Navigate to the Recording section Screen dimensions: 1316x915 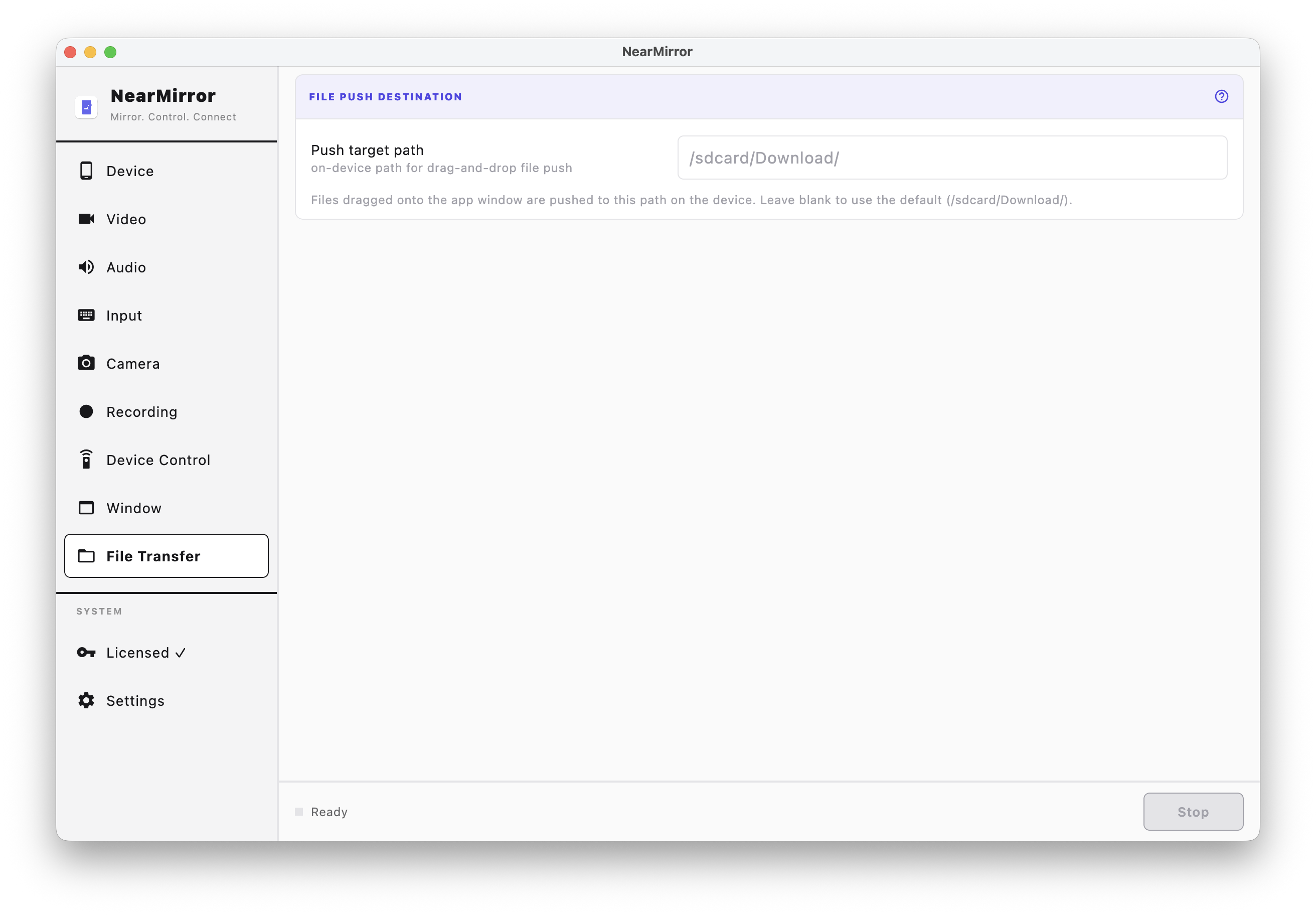(x=141, y=411)
